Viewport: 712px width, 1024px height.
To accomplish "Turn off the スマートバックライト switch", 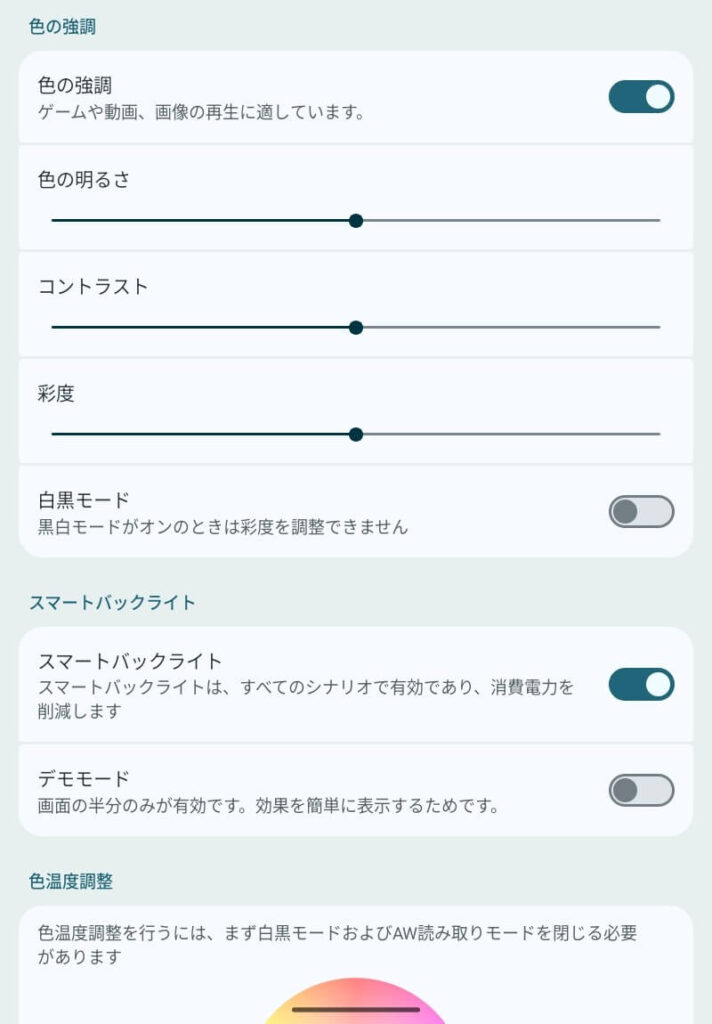I will tap(641, 684).
